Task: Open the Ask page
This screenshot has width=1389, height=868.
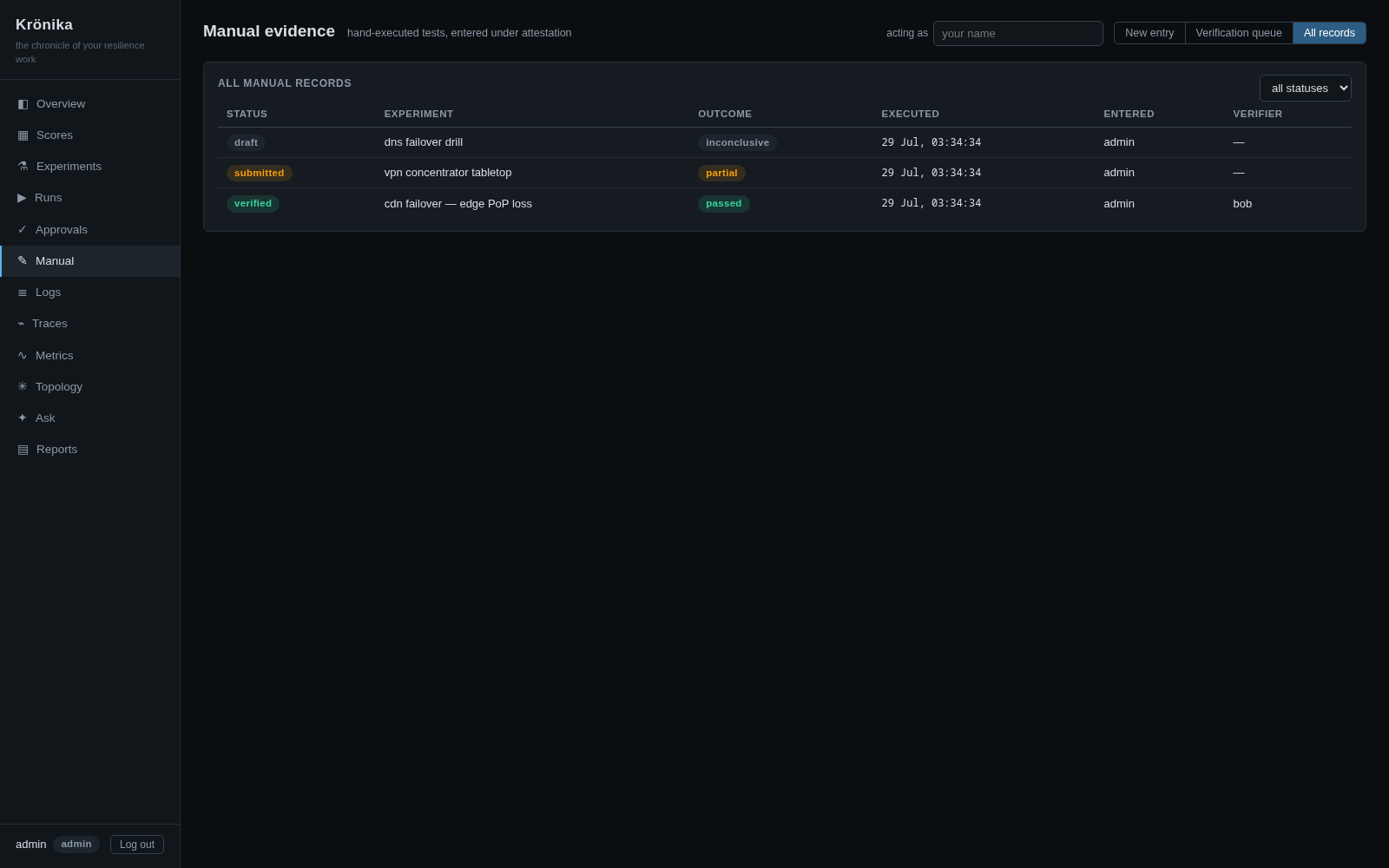Action: coord(90,418)
